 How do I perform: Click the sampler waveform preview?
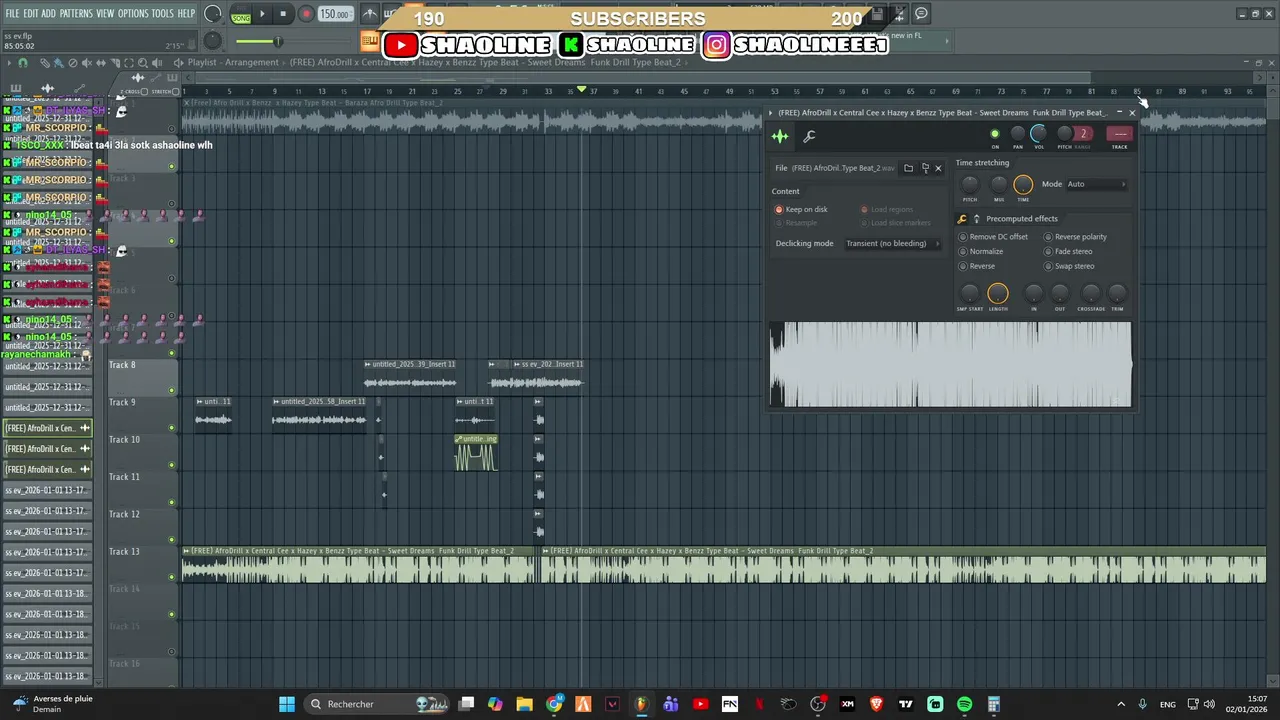pyautogui.click(x=951, y=364)
